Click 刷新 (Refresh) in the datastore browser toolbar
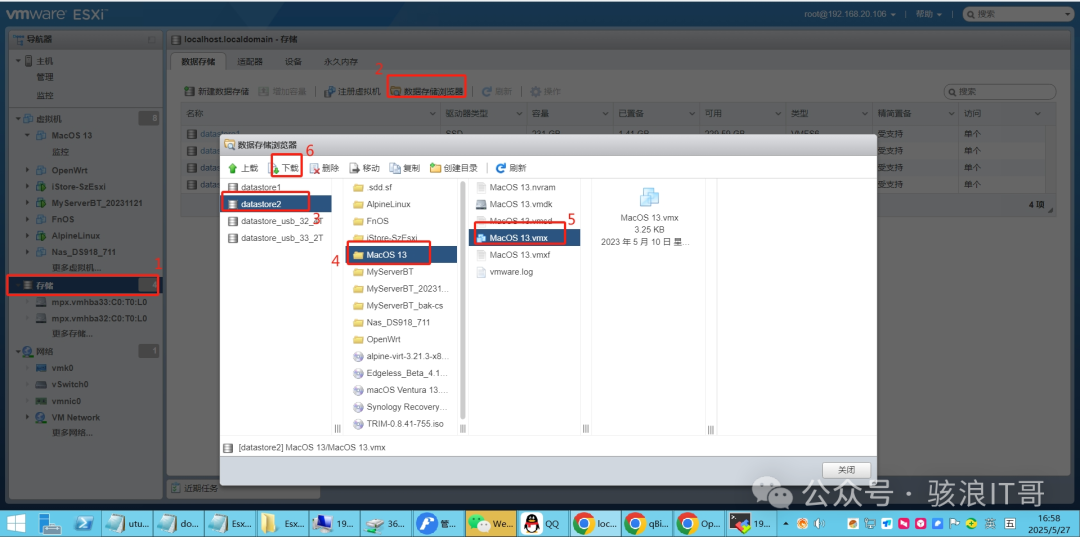 (511, 167)
